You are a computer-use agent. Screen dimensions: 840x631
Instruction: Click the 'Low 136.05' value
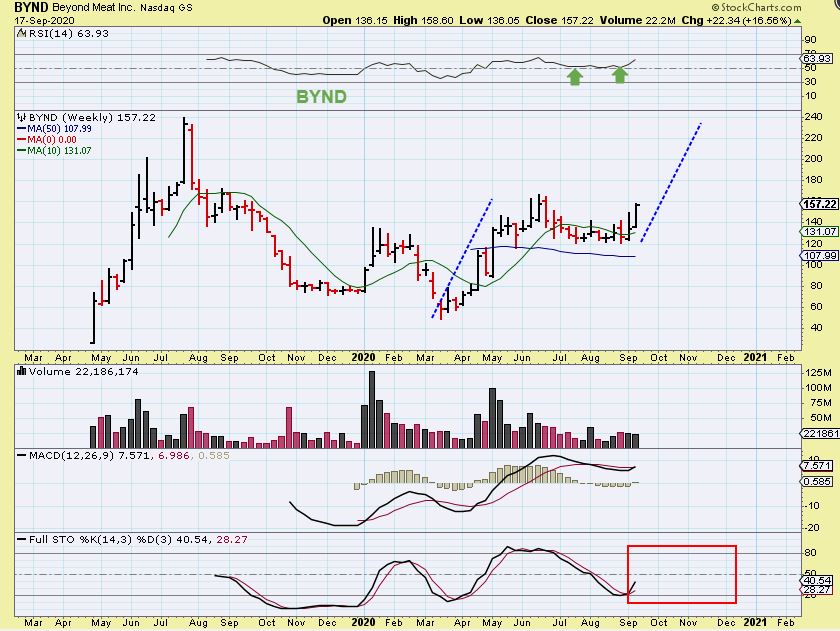pos(490,20)
